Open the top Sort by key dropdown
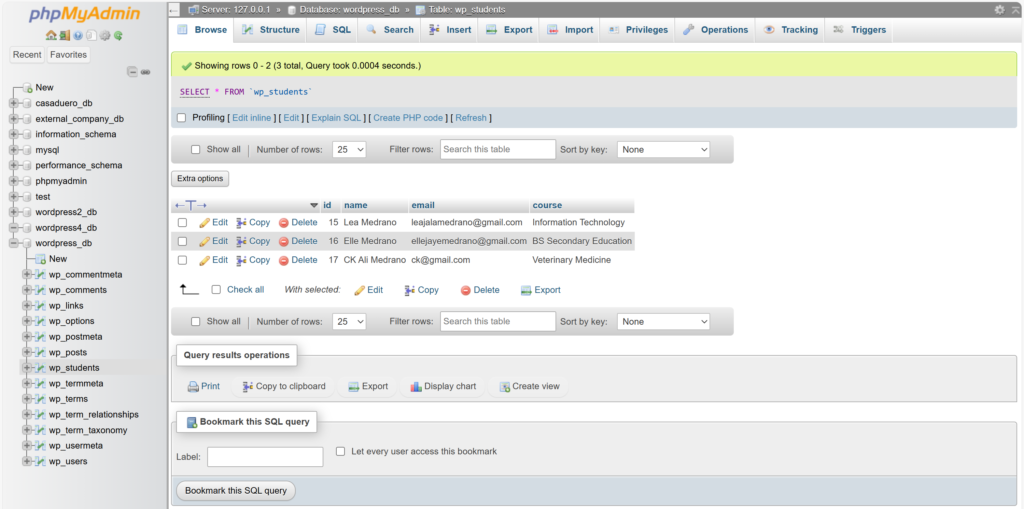The width and height of the screenshot is (1024, 509). coord(663,150)
